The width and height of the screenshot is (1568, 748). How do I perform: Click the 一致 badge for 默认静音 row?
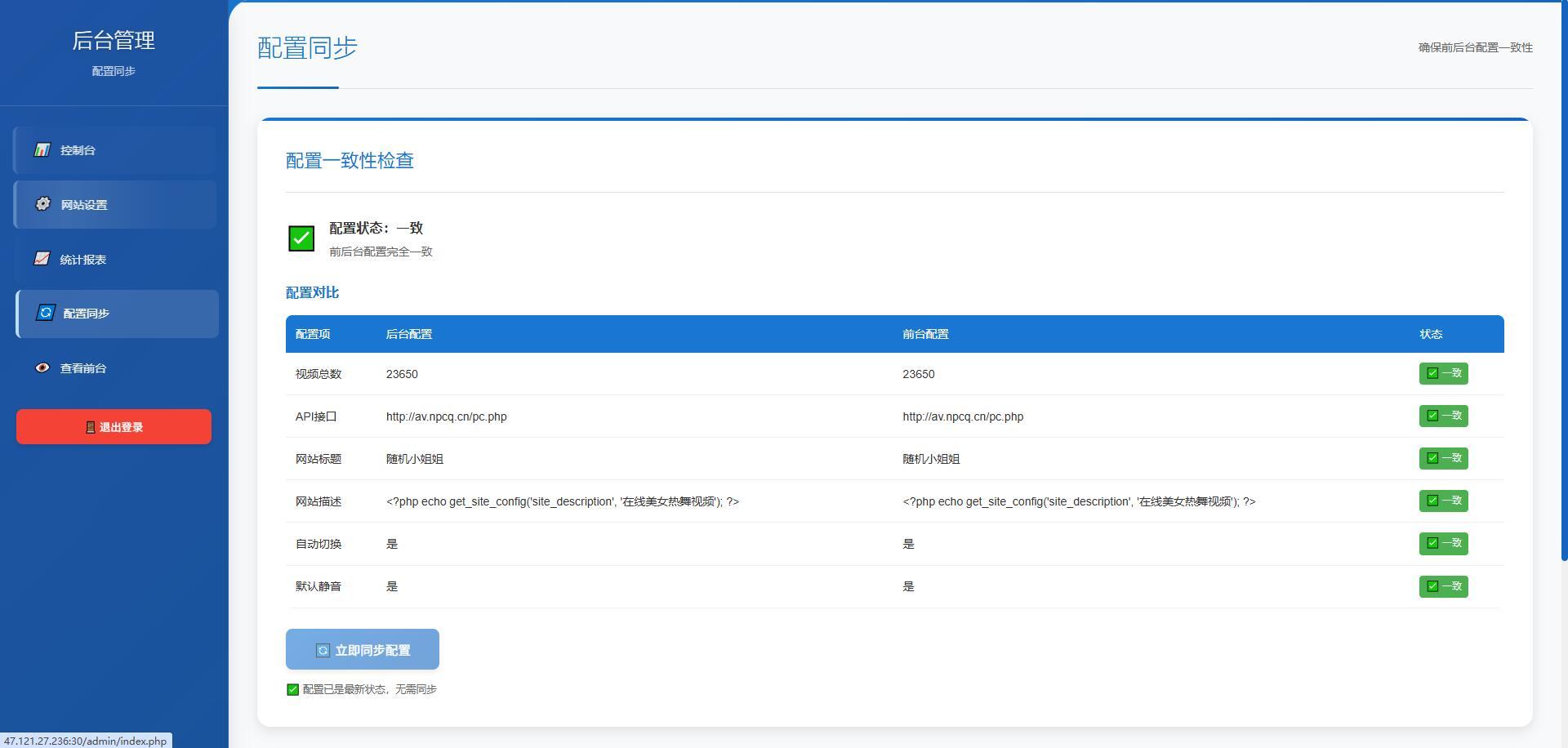[1443, 586]
